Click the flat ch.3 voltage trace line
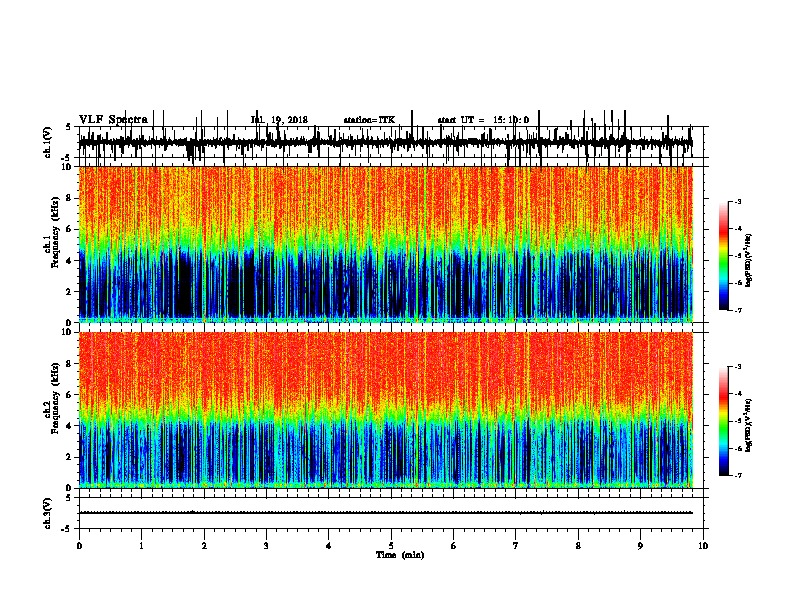Image resolution: width=792 pixels, height=612 pixels. click(x=386, y=513)
